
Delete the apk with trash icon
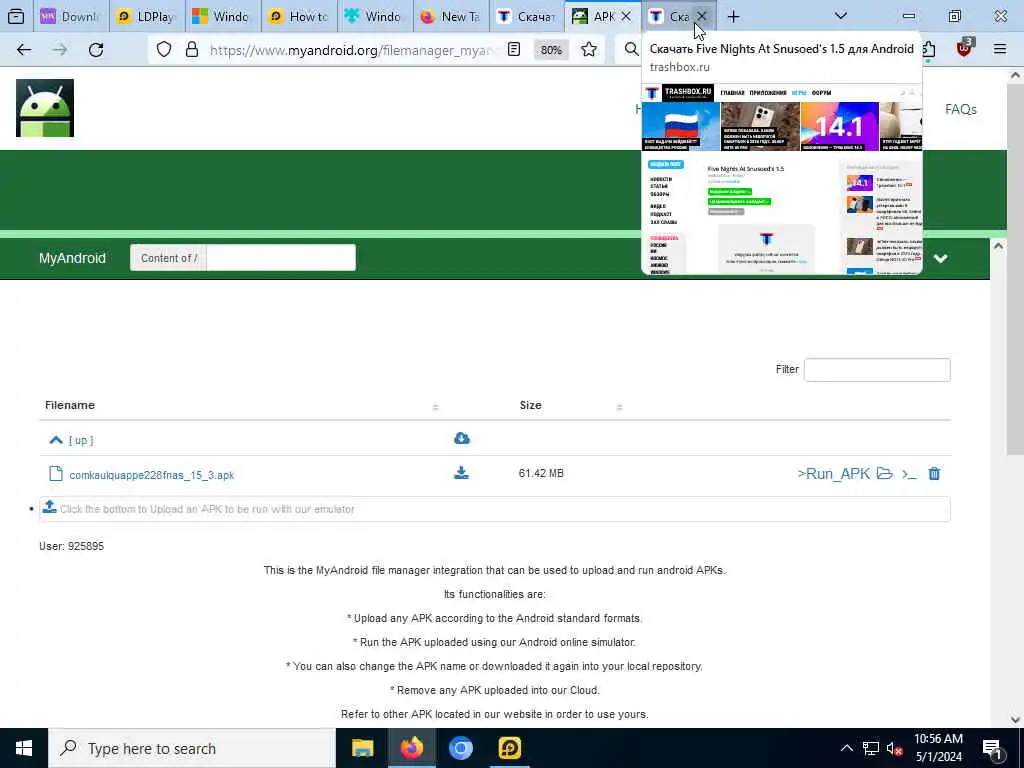pyautogui.click(x=935, y=473)
